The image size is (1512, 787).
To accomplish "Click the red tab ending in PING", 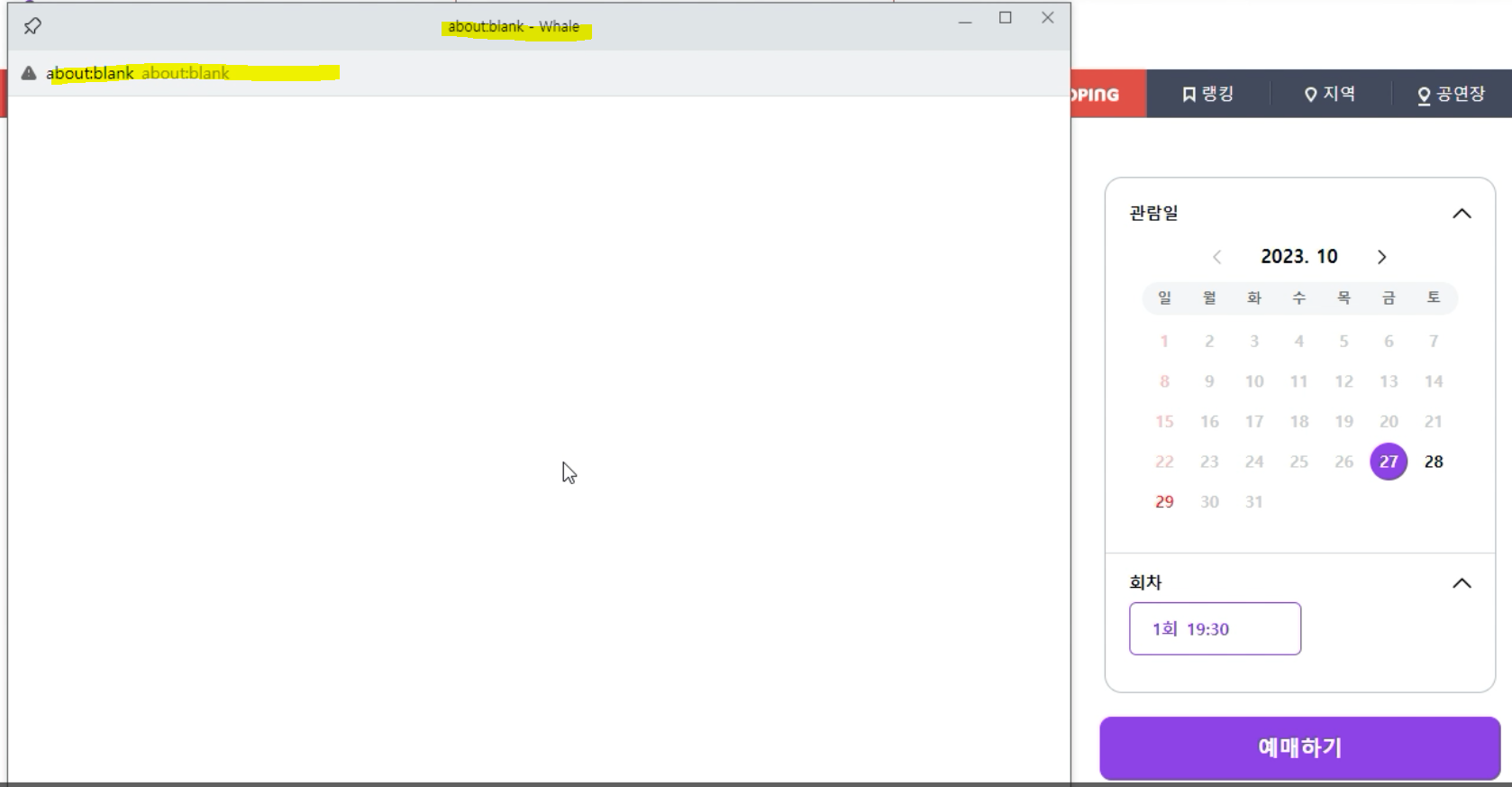I will click(x=1108, y=94).
